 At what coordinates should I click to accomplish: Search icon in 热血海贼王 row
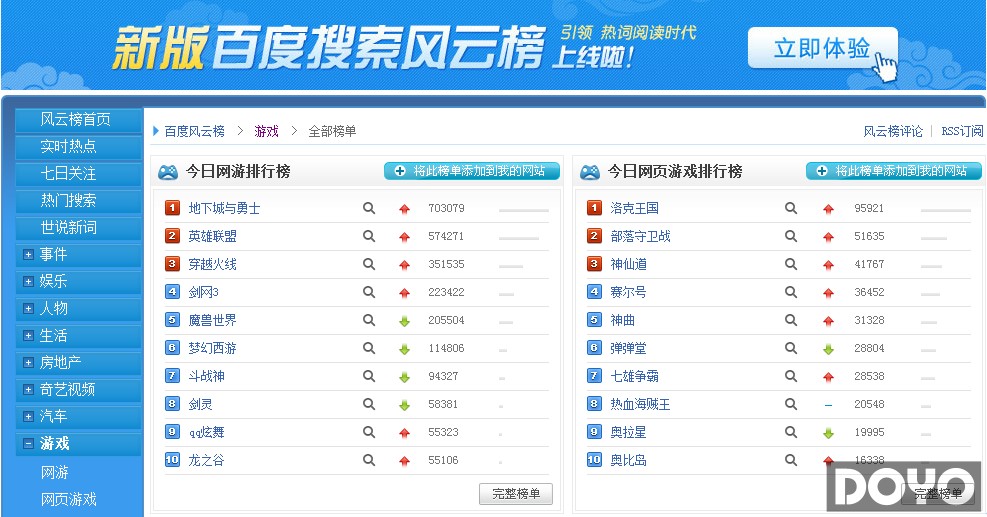point(791,404)
